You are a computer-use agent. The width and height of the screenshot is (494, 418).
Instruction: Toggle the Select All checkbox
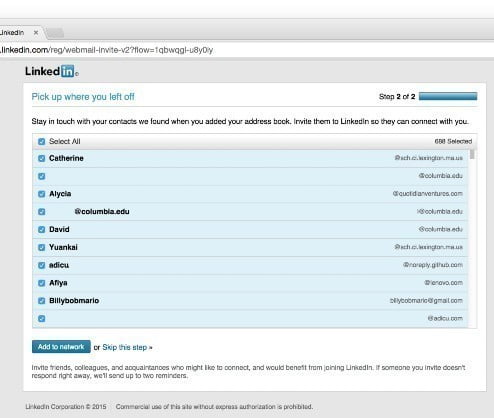[x=41, y=142]
